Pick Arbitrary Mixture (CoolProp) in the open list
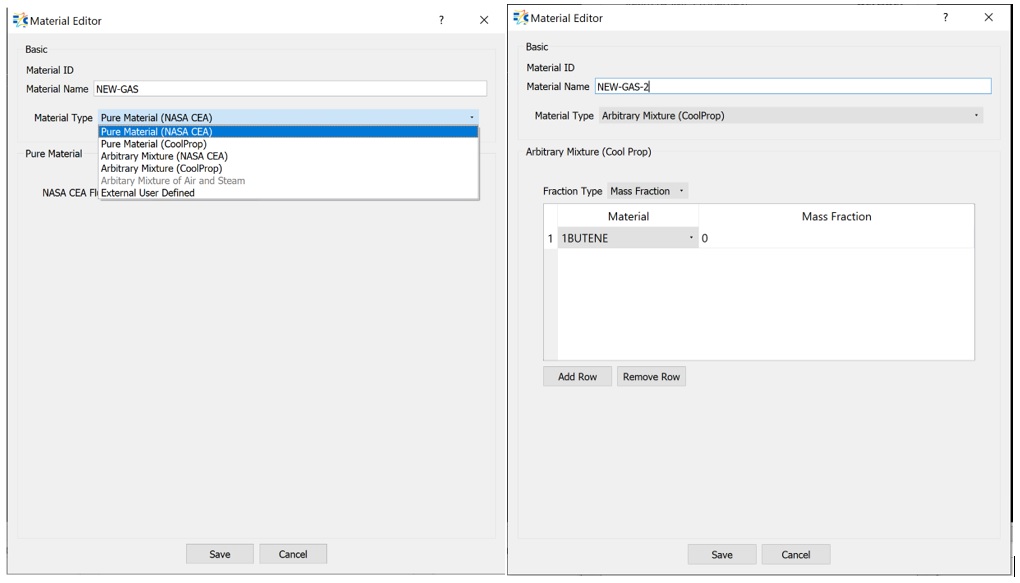The height and width of the screenshot is (583, 1020). tap(161, 169)
